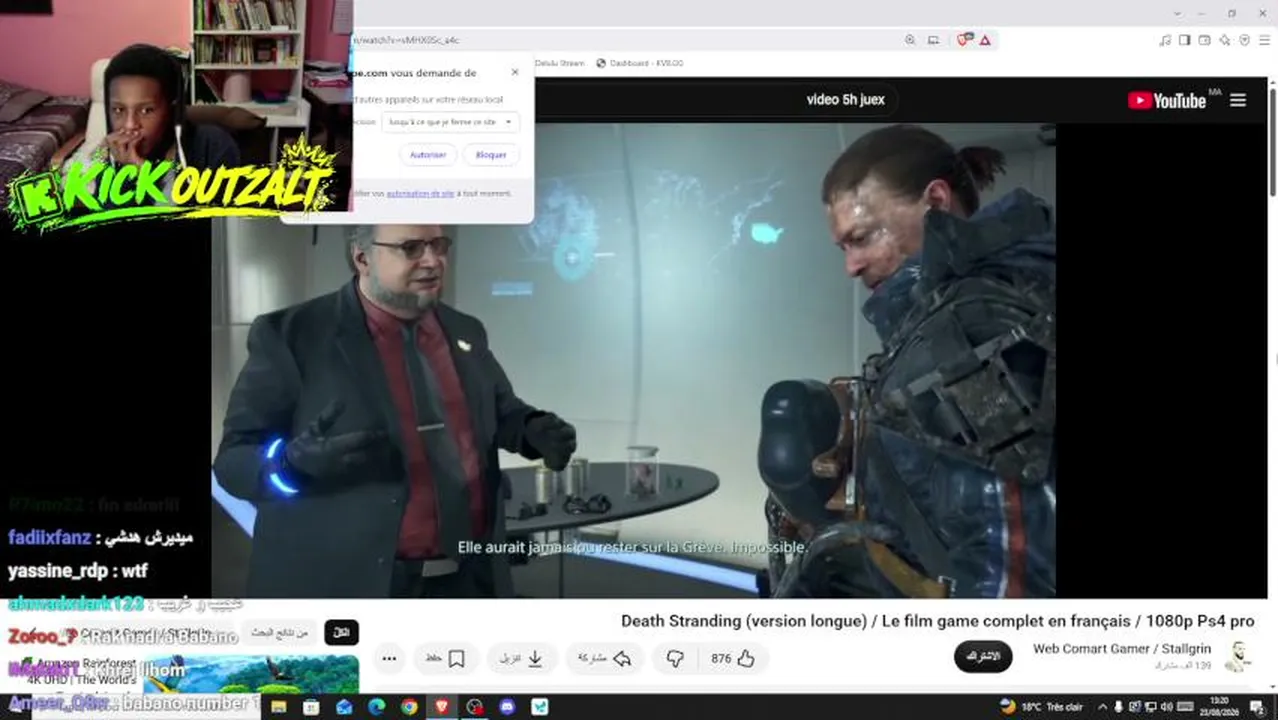1278x720 pixels.
Task: Open the YouTube hamburger menu
Action: tap(1238, 100)
